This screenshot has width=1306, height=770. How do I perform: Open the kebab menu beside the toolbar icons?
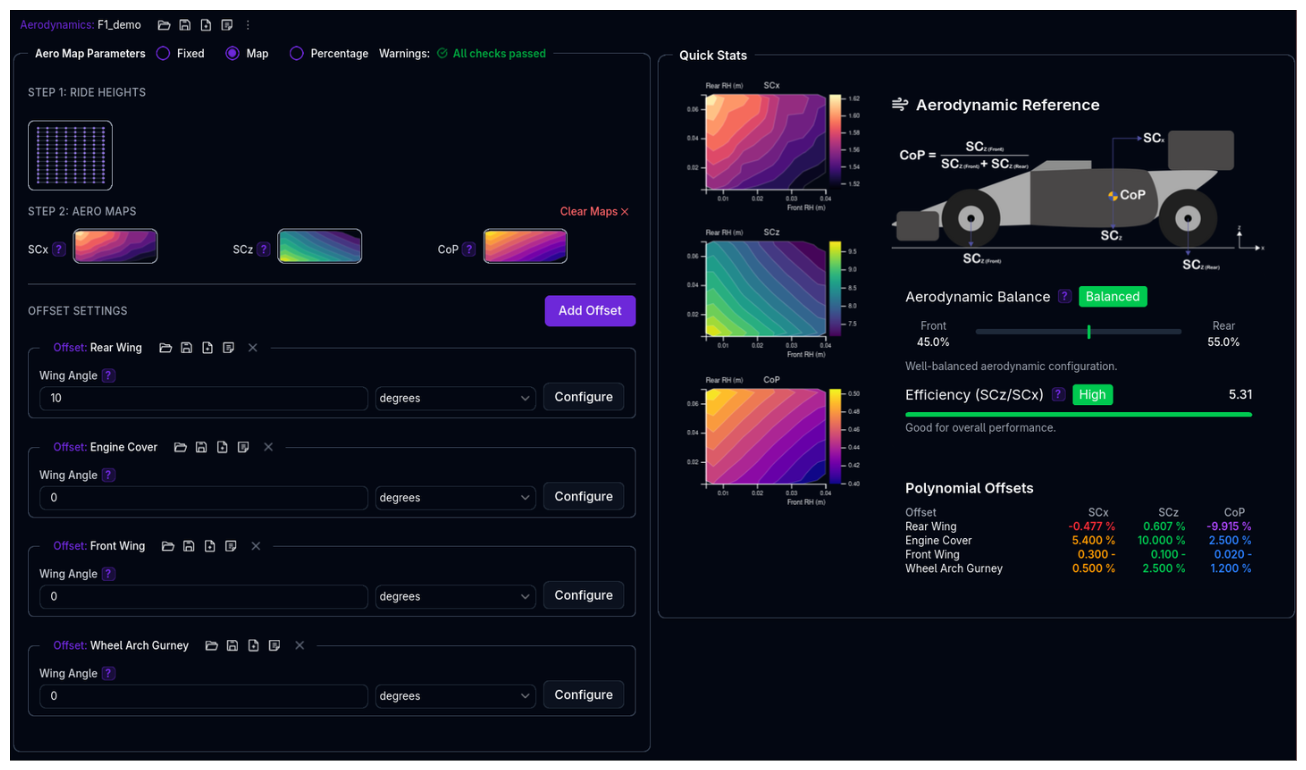(248, 25)
